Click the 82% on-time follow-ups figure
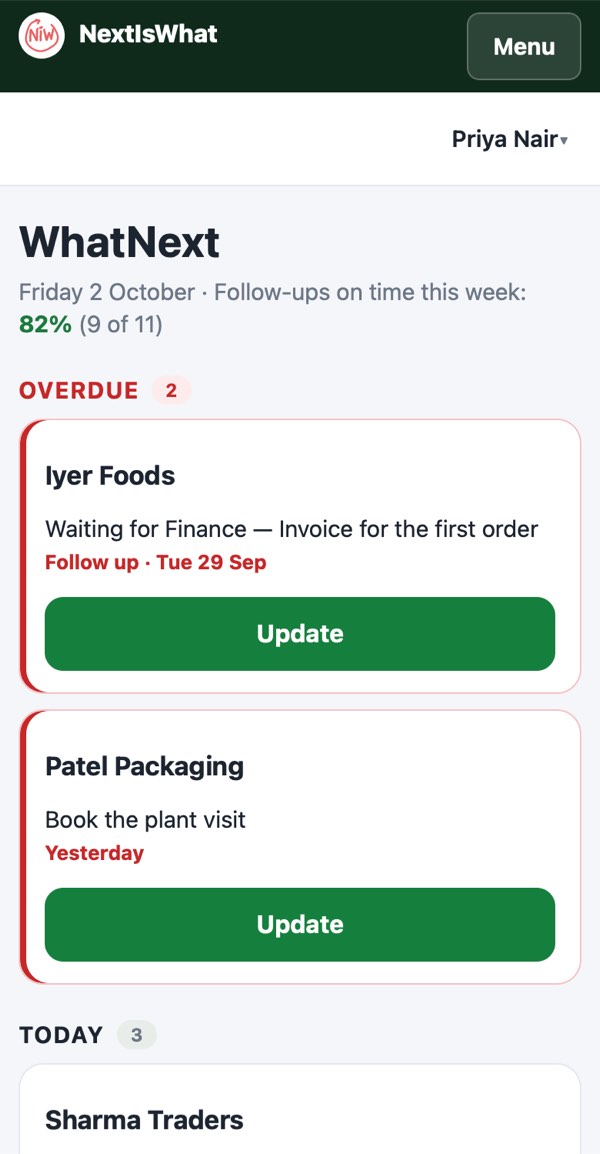Image resolution: width=600 pixels, height=1154 pixels. pyautogui.click(x=46, y=324)
